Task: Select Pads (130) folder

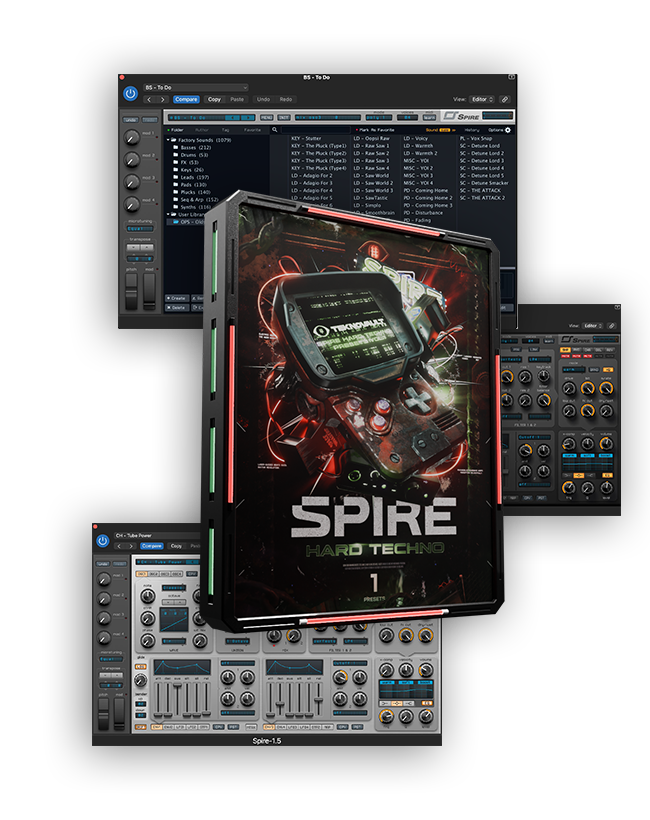Action: click(190, 185)
